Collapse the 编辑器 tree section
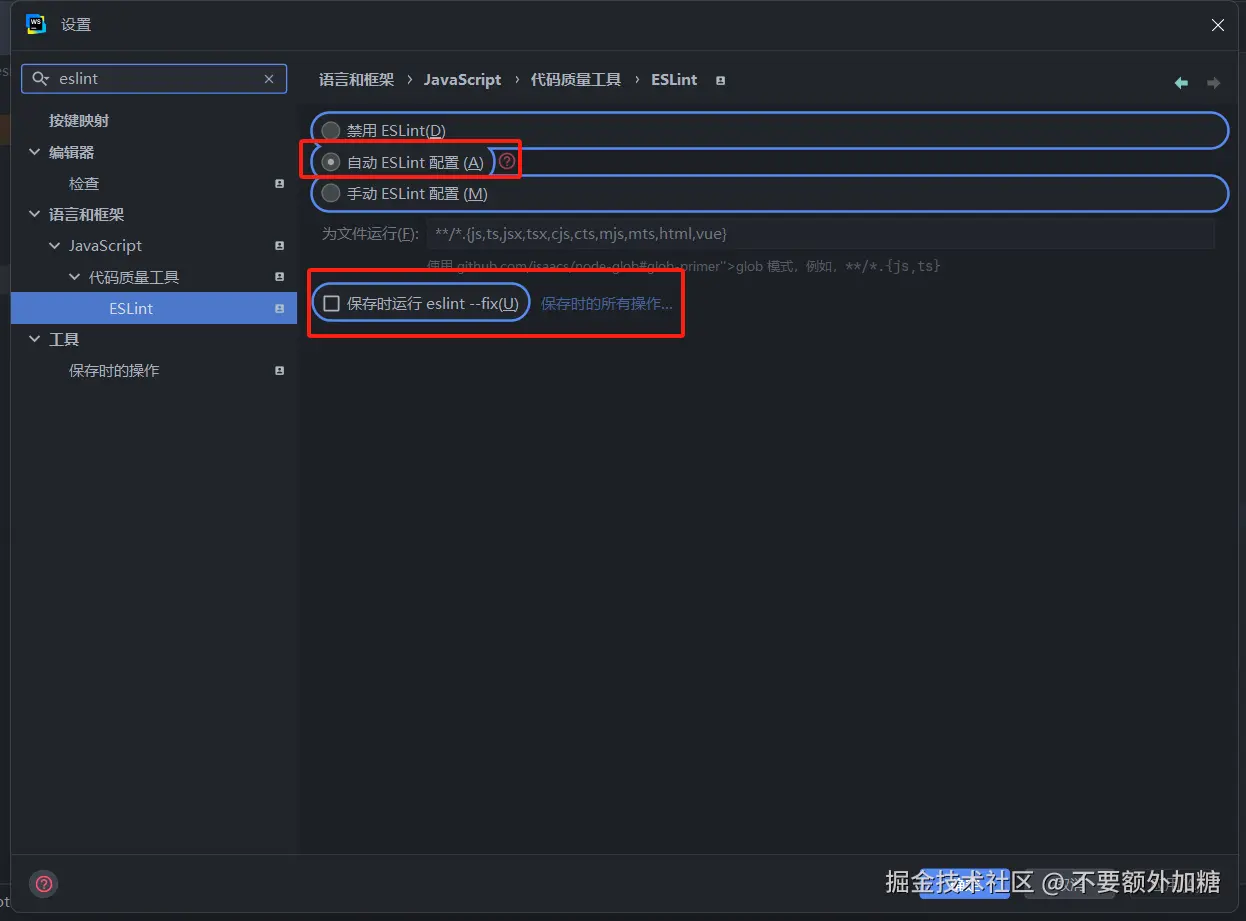The image size is (1246, 921). [x=36, y=153]
